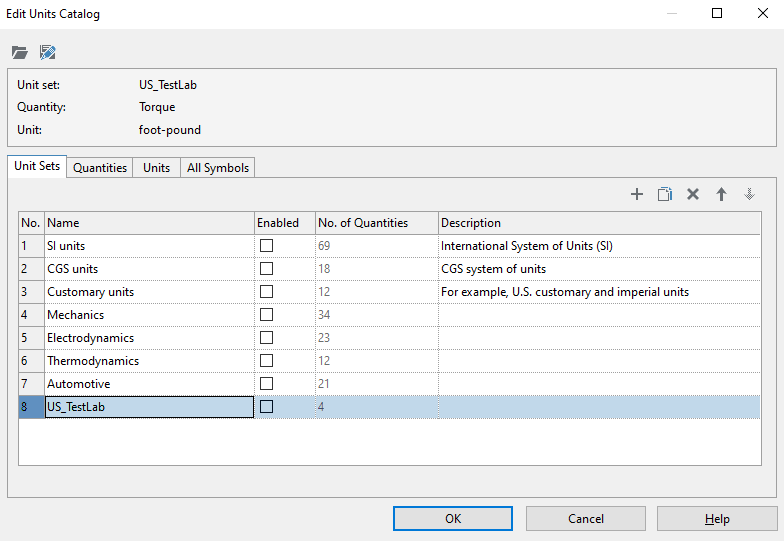784x541 pixels.
Task: Open Help for the units catalog
Action: [717, 519]
